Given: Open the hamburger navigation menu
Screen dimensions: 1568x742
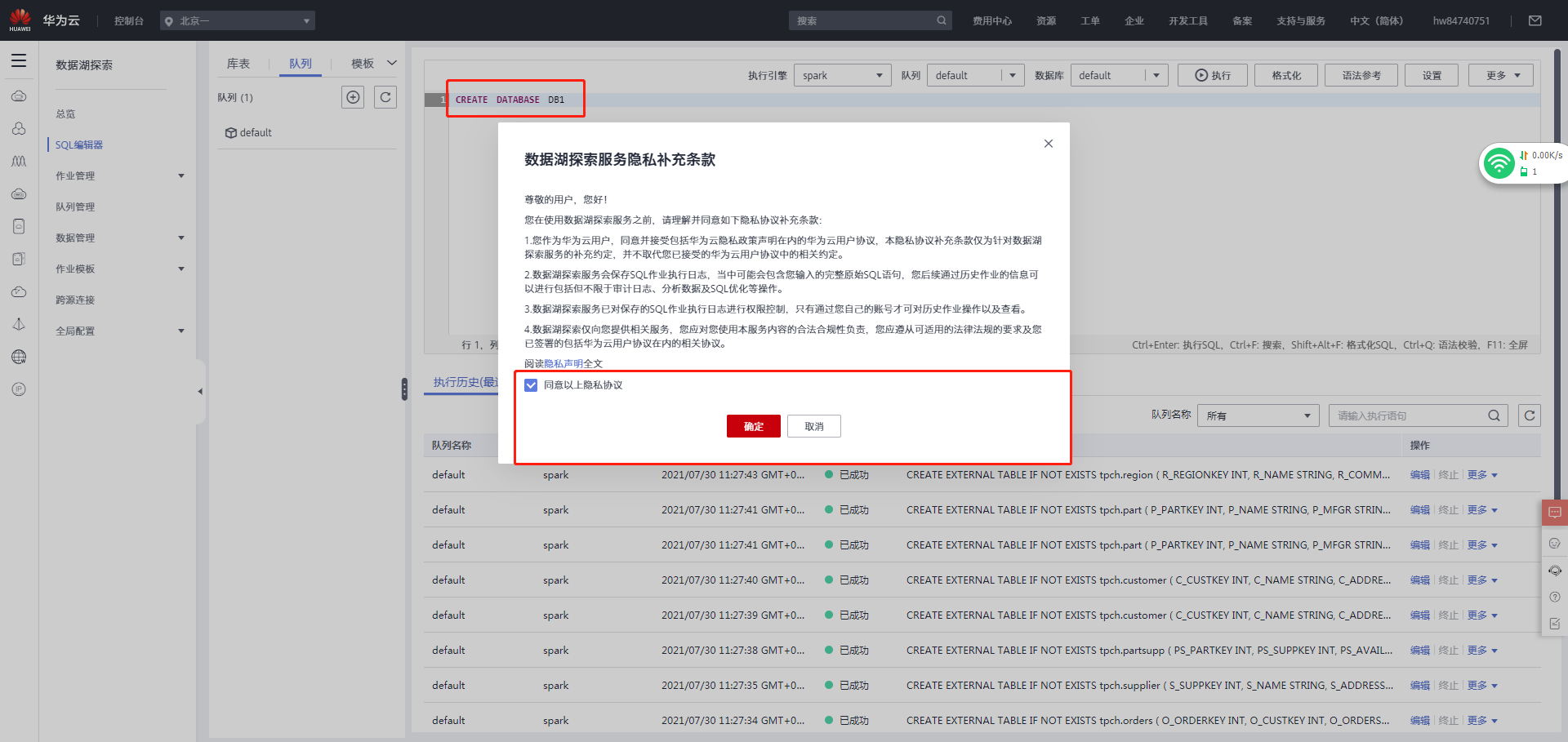Looking at the screenshot, I should tap(19, 61).
